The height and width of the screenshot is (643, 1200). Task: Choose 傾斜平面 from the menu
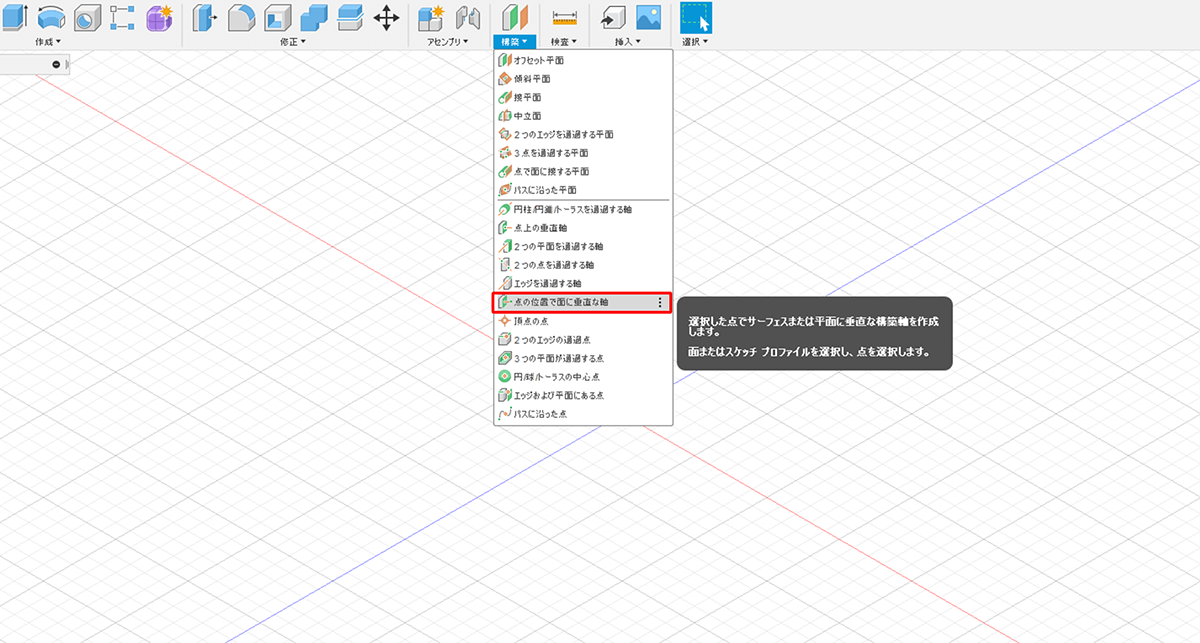[x=583, y=79]
